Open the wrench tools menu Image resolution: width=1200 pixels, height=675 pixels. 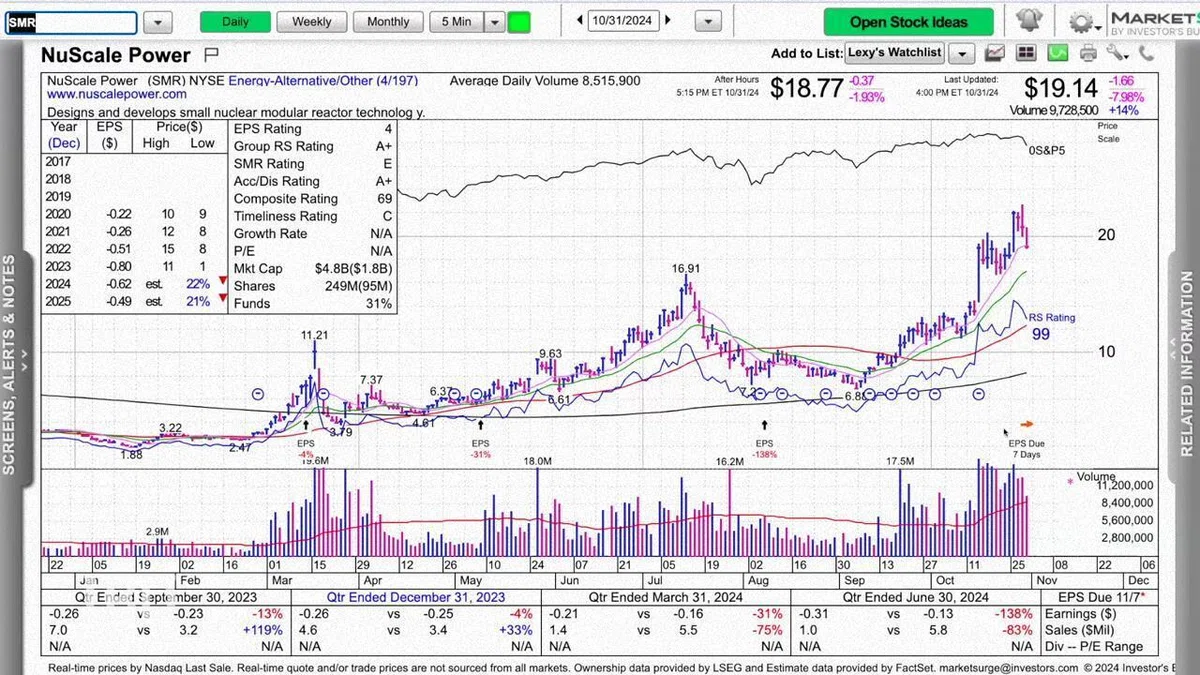pyautogui.click(x=1118, y=53)
